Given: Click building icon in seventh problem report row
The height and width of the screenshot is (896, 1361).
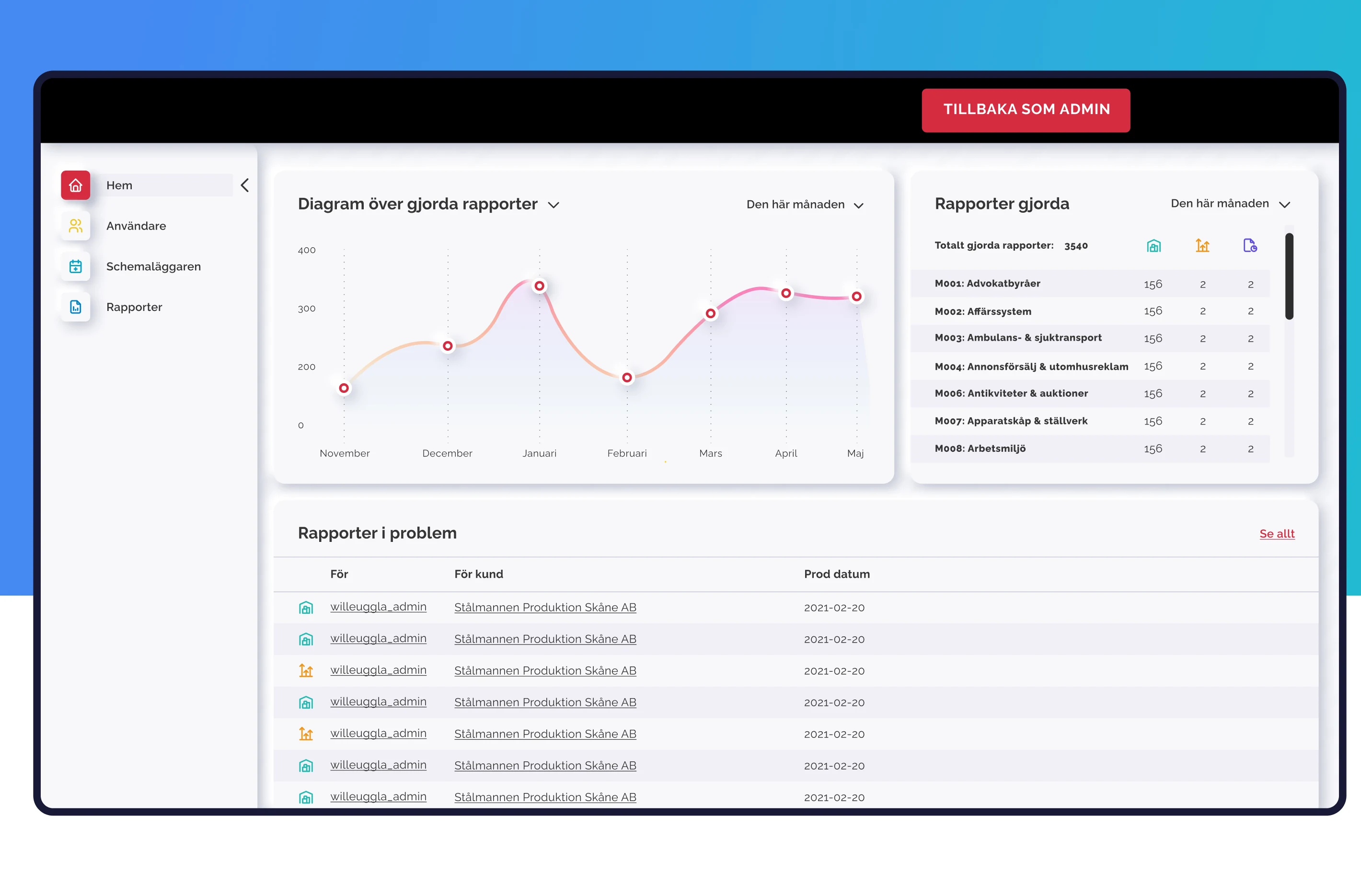Looking at the screenshot, I should click(306, 797).
